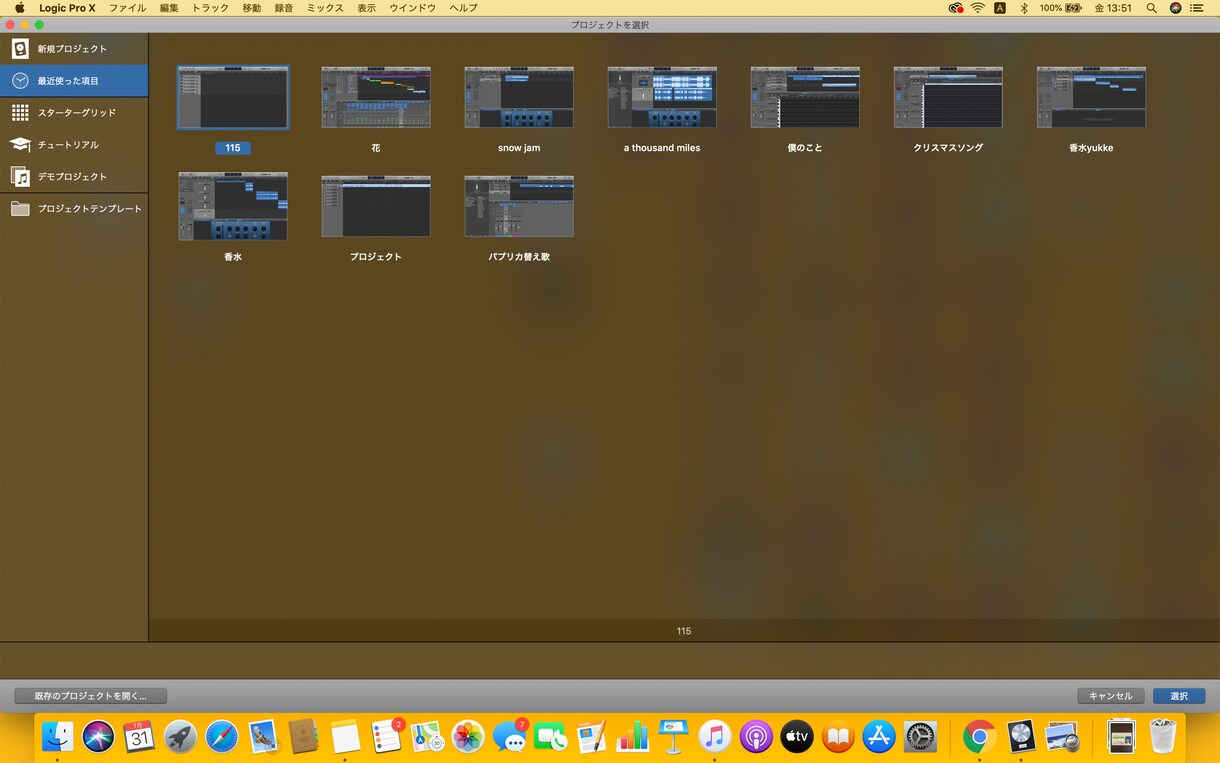
Task: Select the 115 project thumbnail
Action: click(x=233, y=98)
